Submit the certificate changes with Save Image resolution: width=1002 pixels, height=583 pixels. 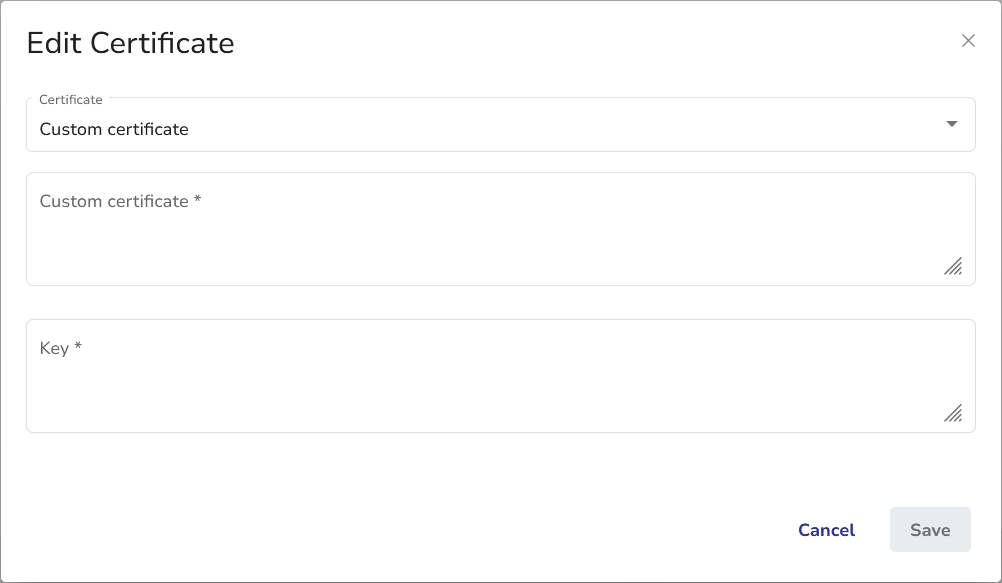click(929, 530)
